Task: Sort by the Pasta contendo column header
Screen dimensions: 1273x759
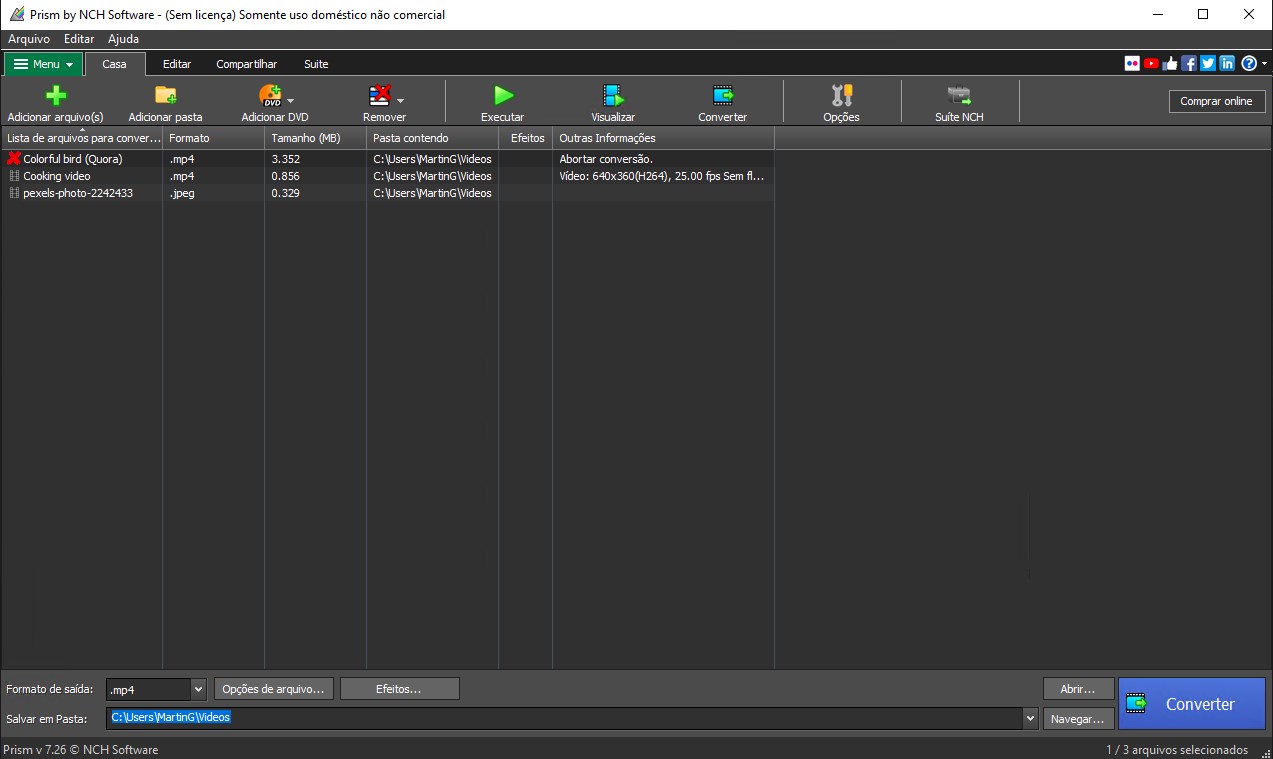Action: 432,138
